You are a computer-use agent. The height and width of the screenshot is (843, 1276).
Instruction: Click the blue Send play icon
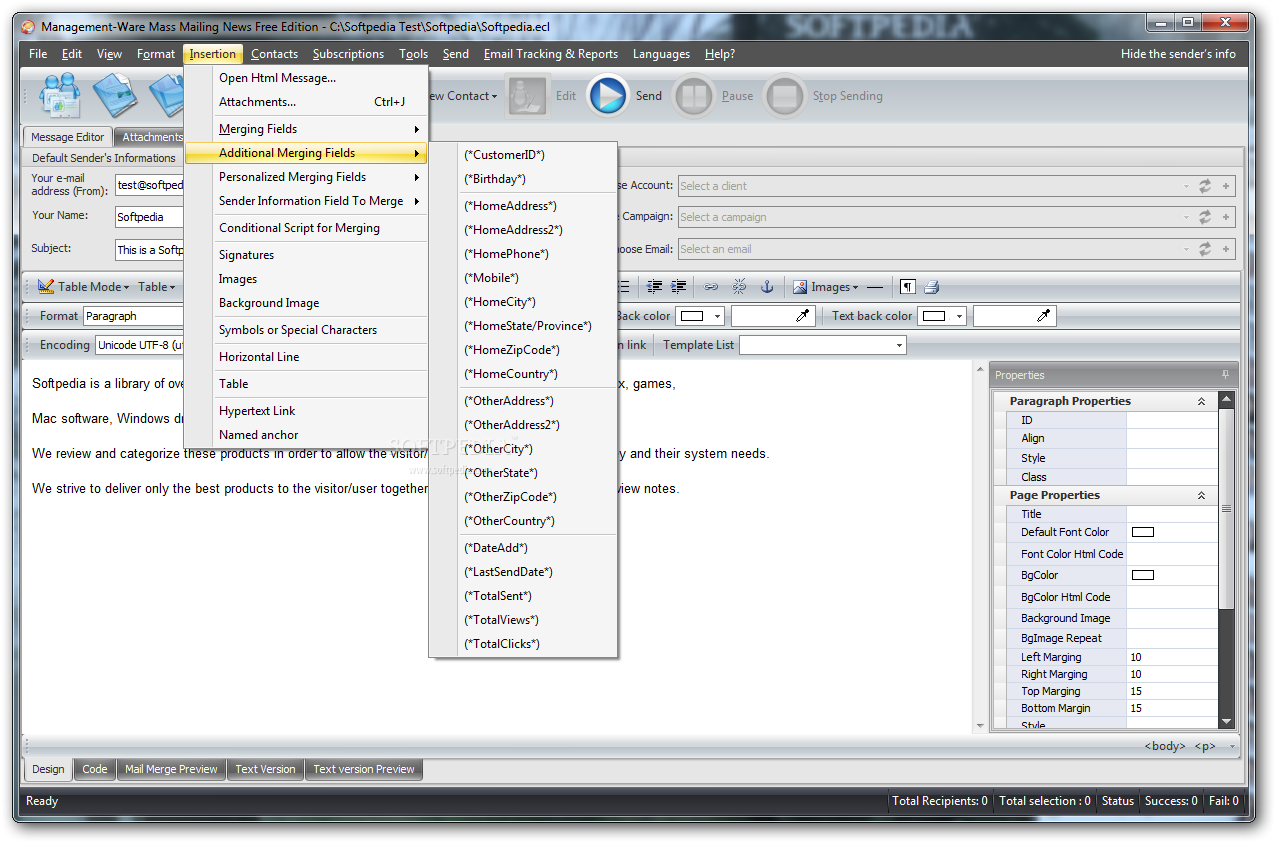607,96
